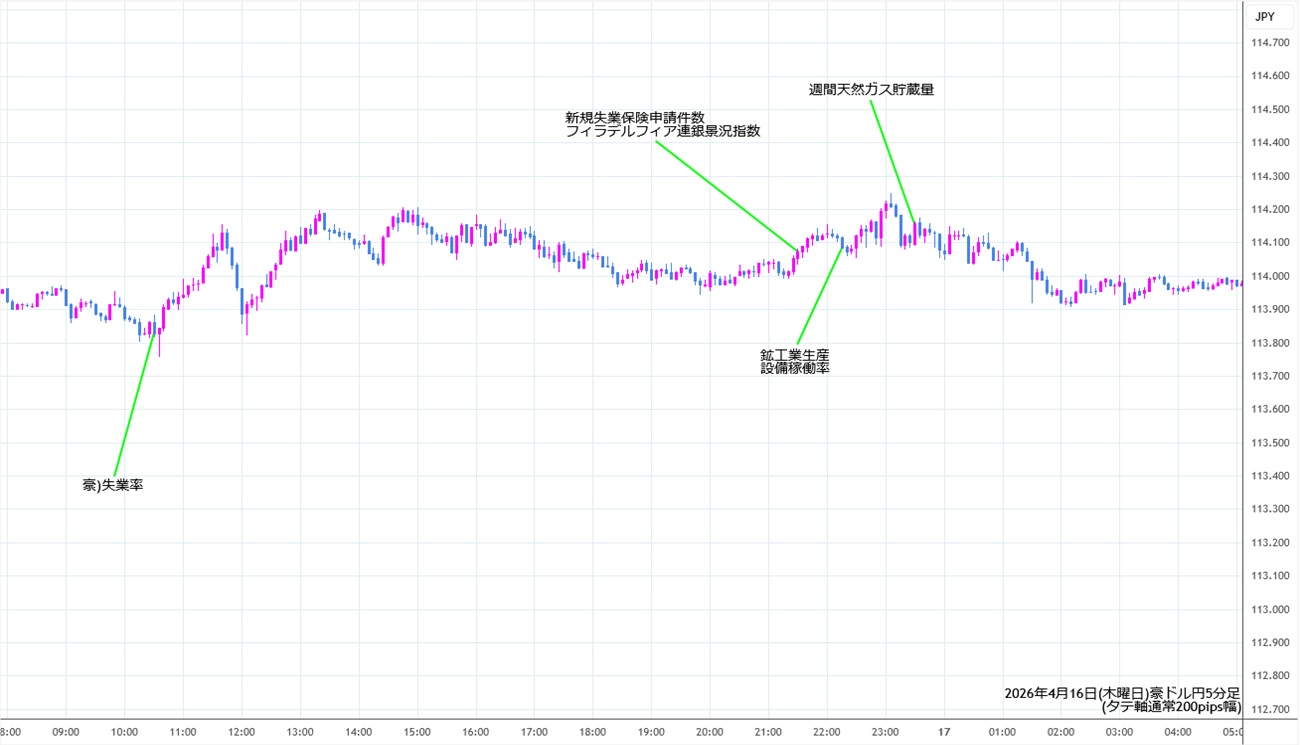Select the タテ軸通常200pips幅 note text

1170,707
